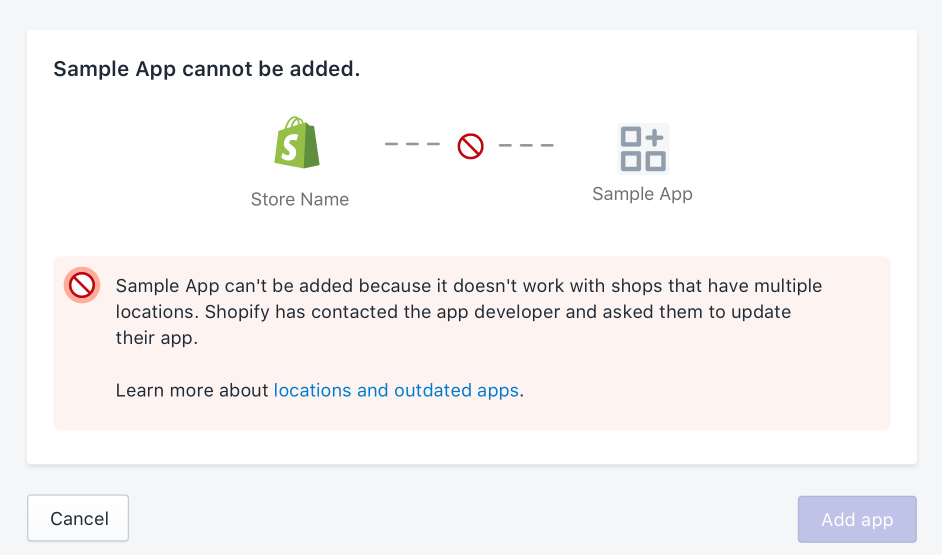Click the 'Learn more about' text
The width and height of the screenshot is (942, 555).
[x=192, y=390]
